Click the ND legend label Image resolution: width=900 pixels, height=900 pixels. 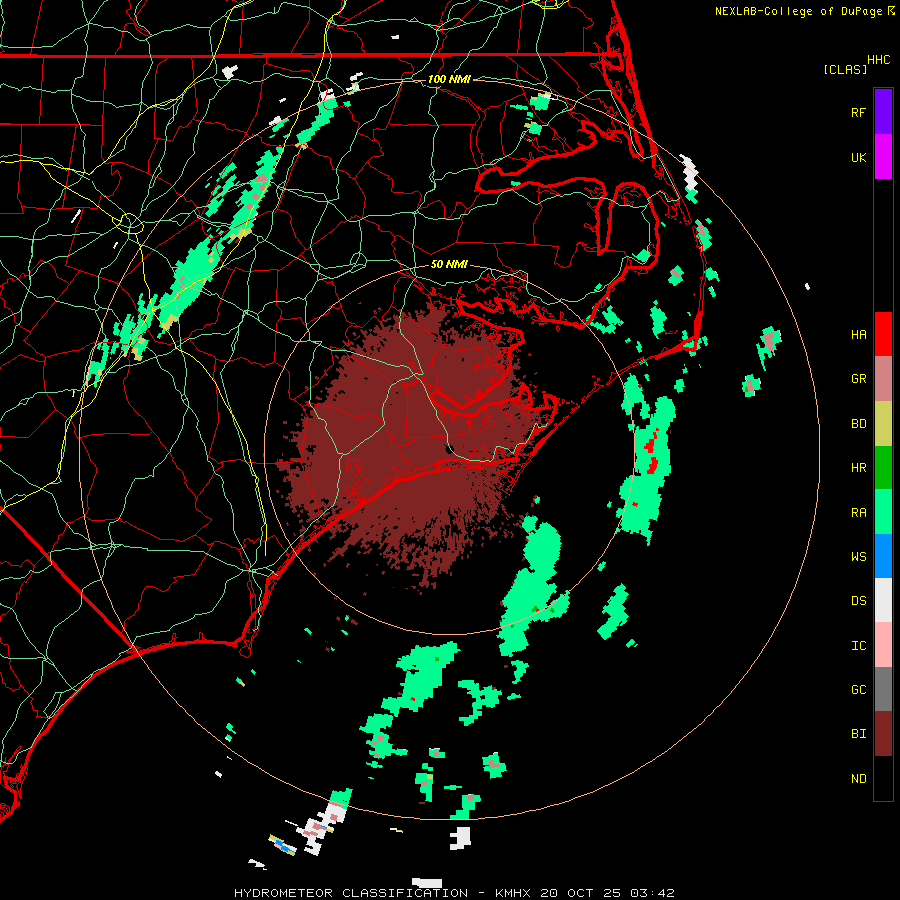click(x=858, y=778)
